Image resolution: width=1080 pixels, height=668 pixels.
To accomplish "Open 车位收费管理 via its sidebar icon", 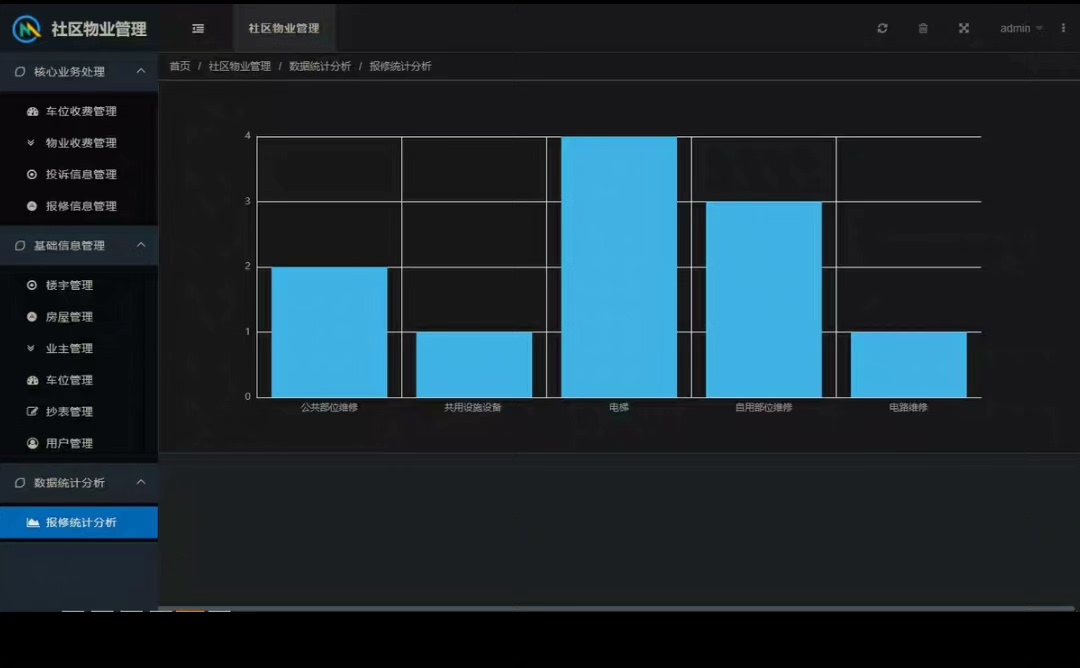I will coord(32,111).
